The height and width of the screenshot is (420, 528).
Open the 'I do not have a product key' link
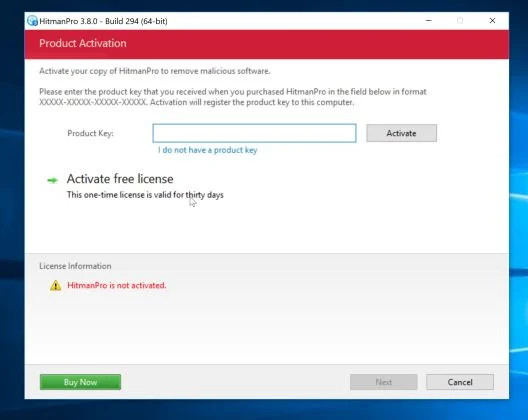click(208, 150)
